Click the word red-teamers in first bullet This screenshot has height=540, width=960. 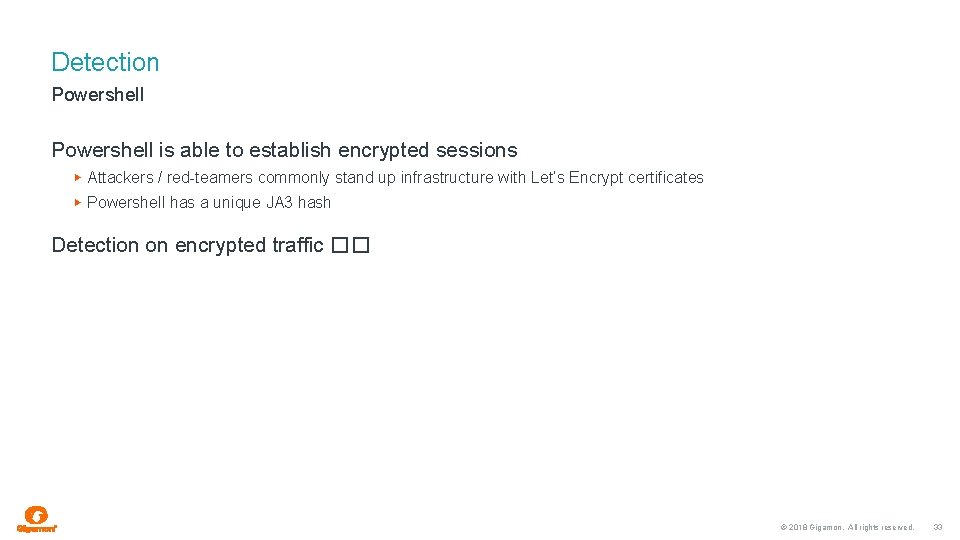[209, 178]
